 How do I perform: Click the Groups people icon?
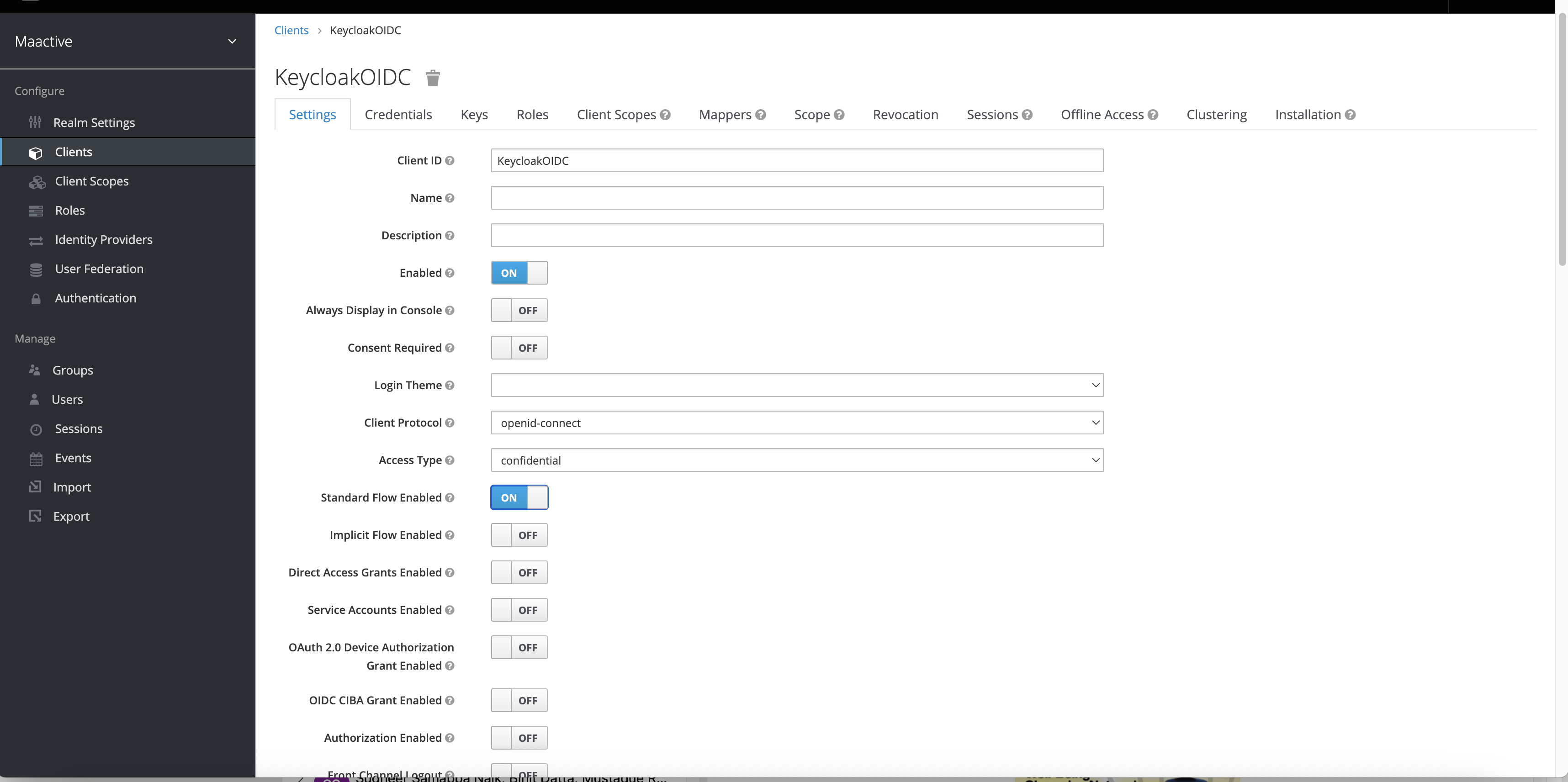pos(35,370)
